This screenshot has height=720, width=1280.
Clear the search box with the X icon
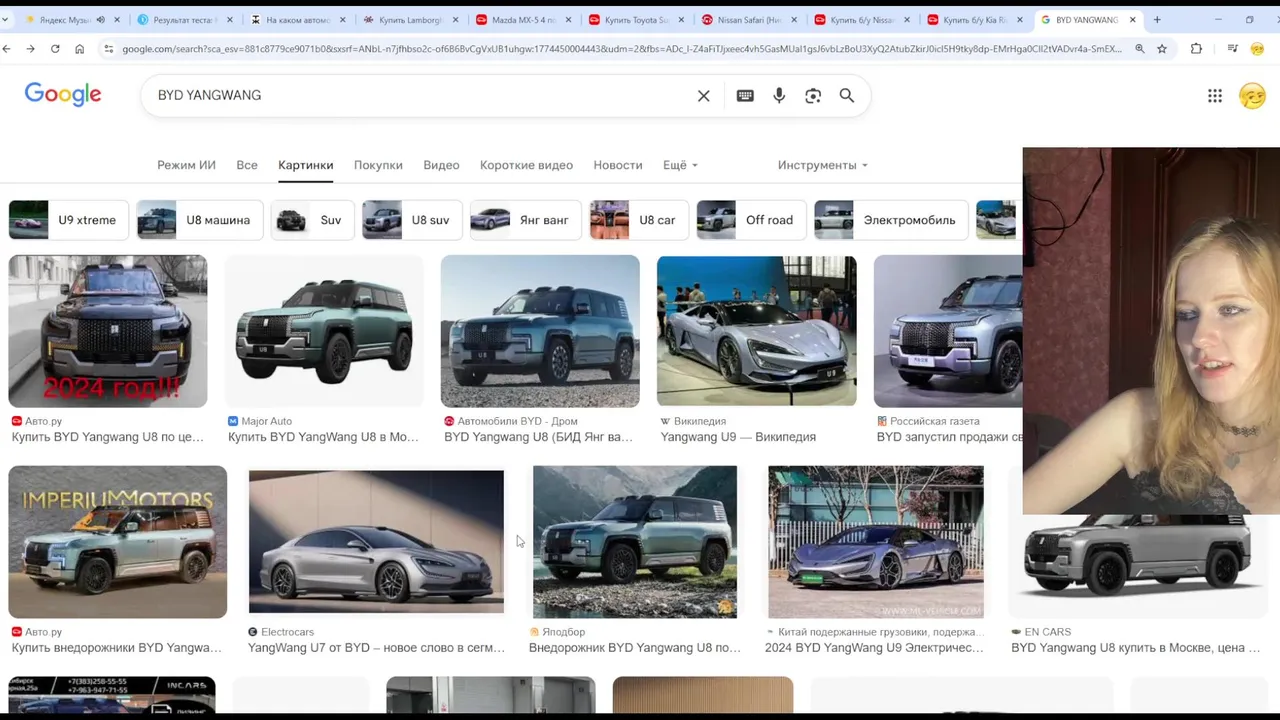704,95
